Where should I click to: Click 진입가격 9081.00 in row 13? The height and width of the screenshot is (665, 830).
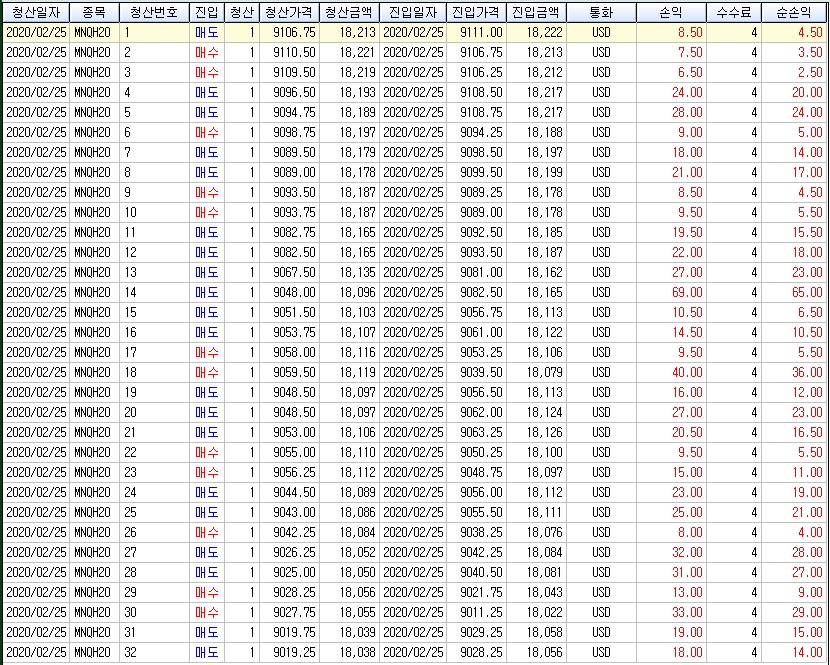tap(481, 273)
